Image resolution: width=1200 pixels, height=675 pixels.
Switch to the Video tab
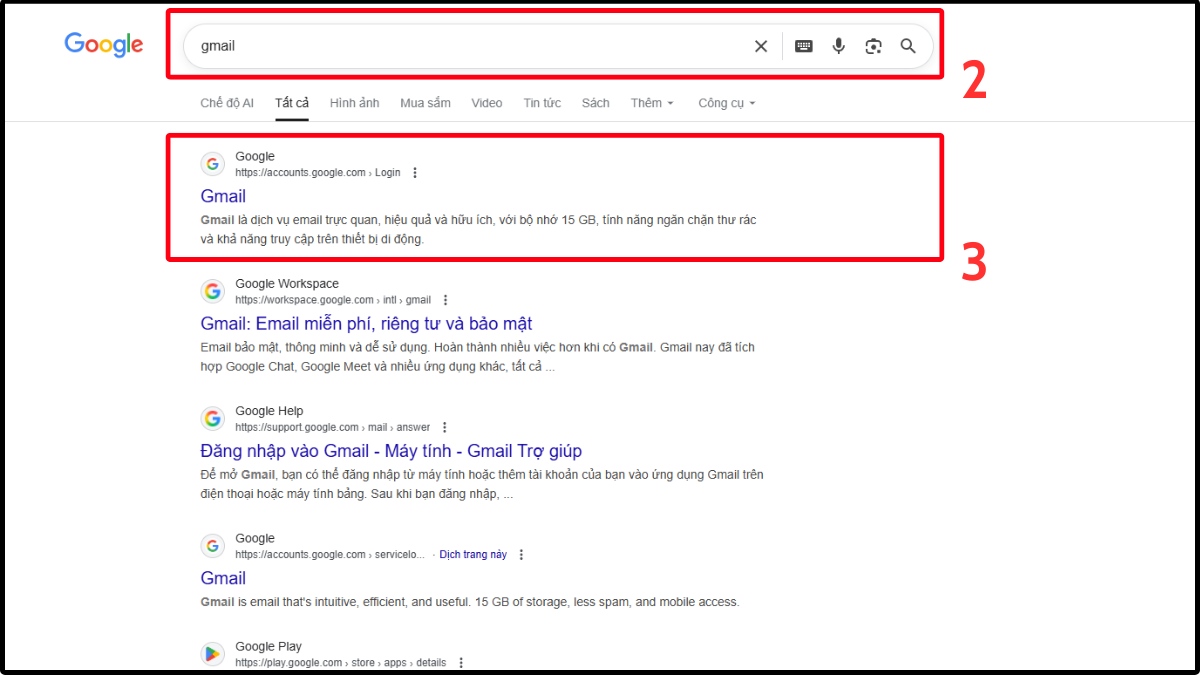click(486, 102)
